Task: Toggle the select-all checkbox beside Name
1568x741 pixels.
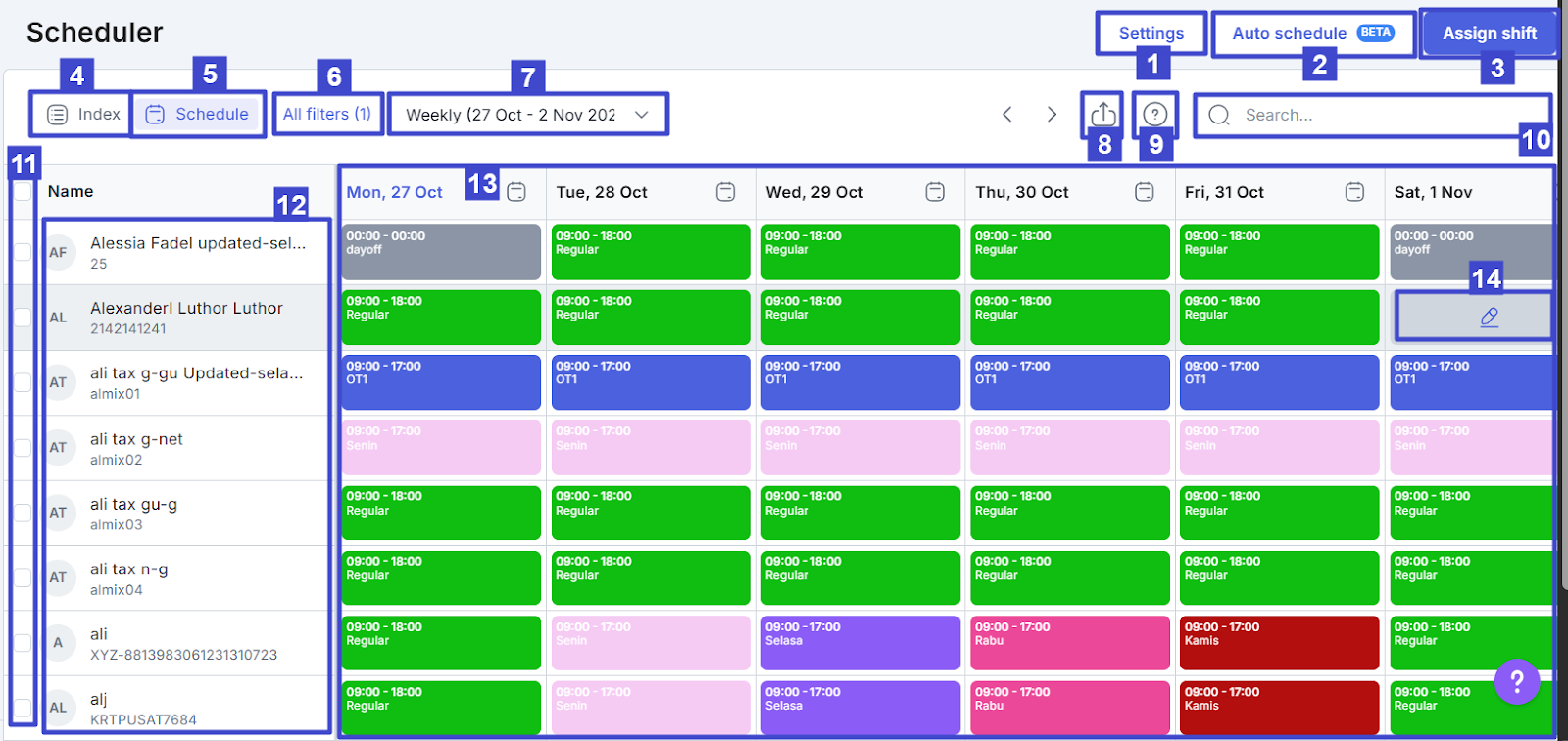Action: (23, 192)
